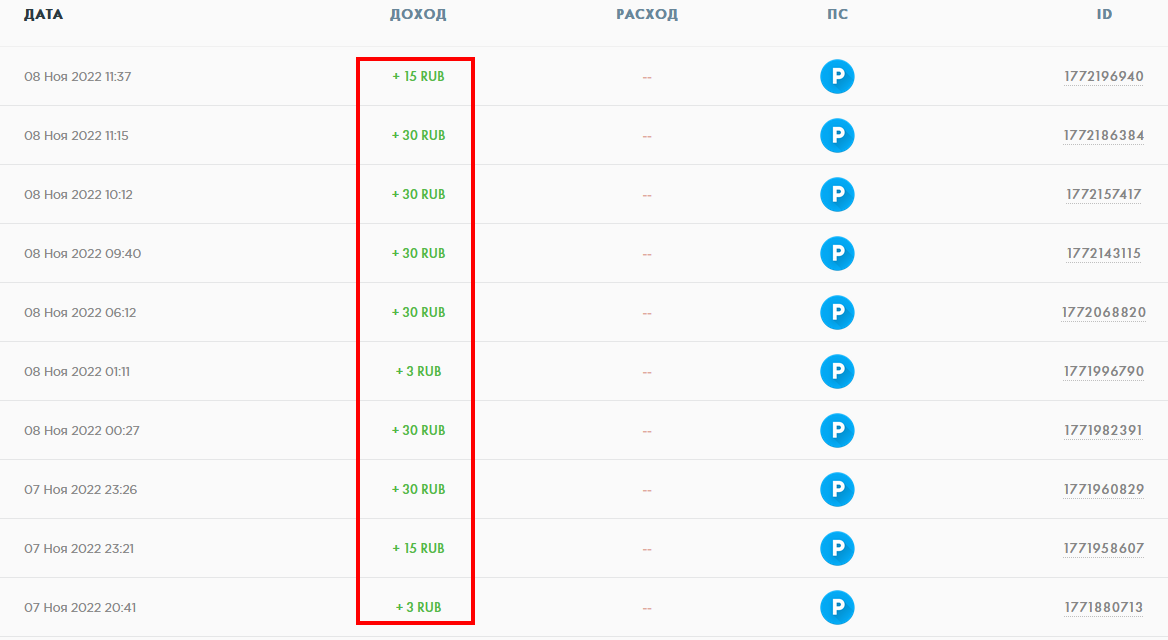This screenshot has width=1168, height=640.
Task: Select date 07 Ноя 2022 23:21
Action: 79,548
